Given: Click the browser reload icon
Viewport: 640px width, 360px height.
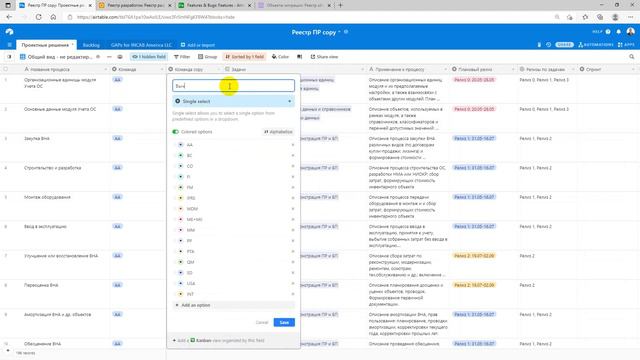Looking at the screenshot, I should [38, 17].
